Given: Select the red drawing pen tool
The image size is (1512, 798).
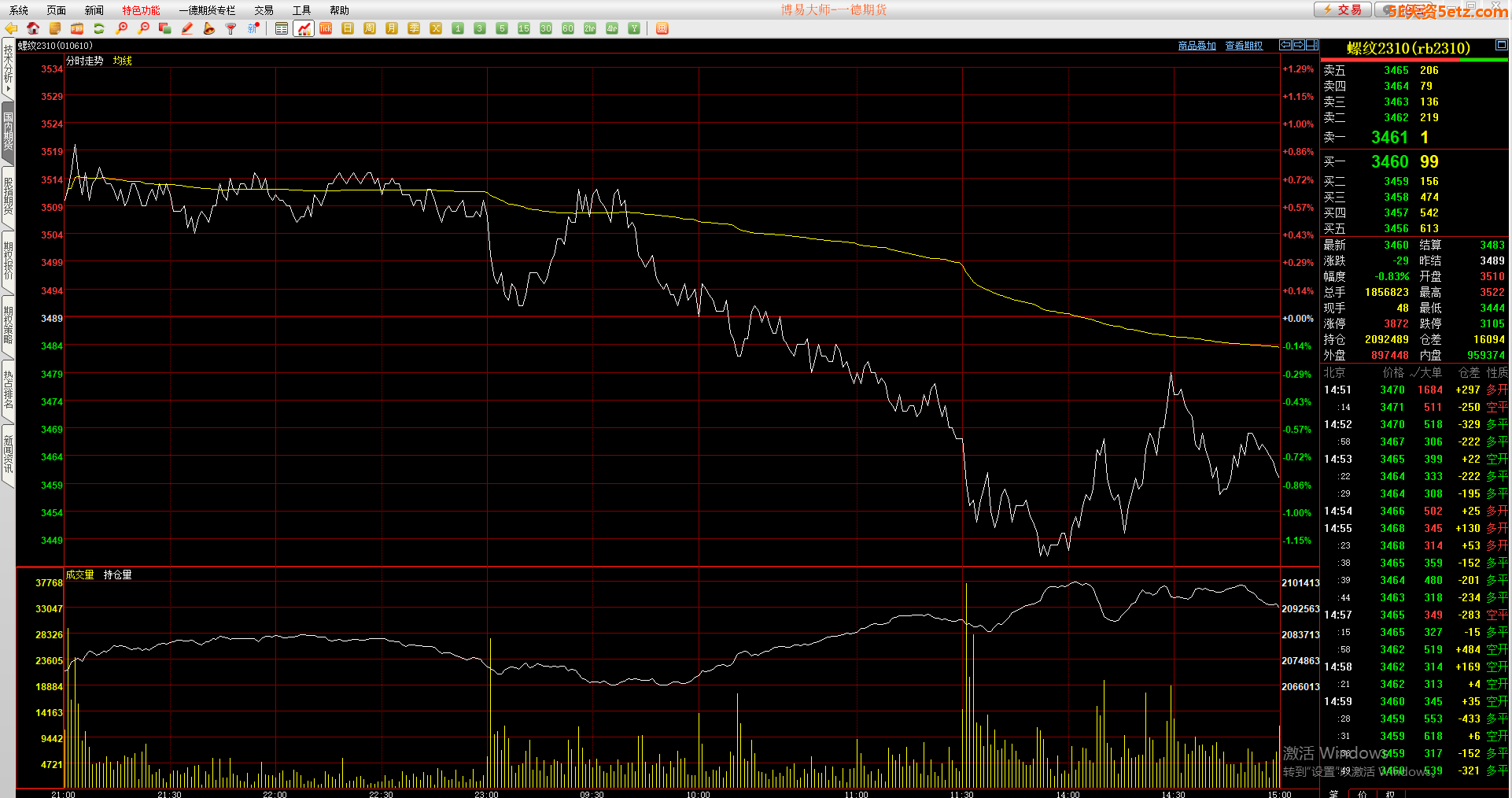Looking at the screenshot, I should click(187, 28).
